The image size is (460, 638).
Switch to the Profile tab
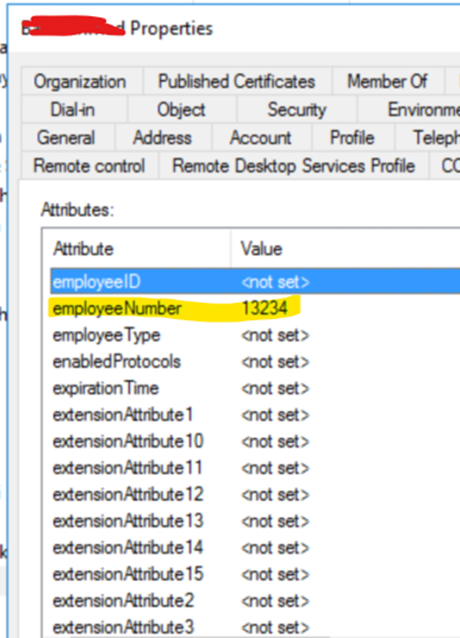coord(352,138)
